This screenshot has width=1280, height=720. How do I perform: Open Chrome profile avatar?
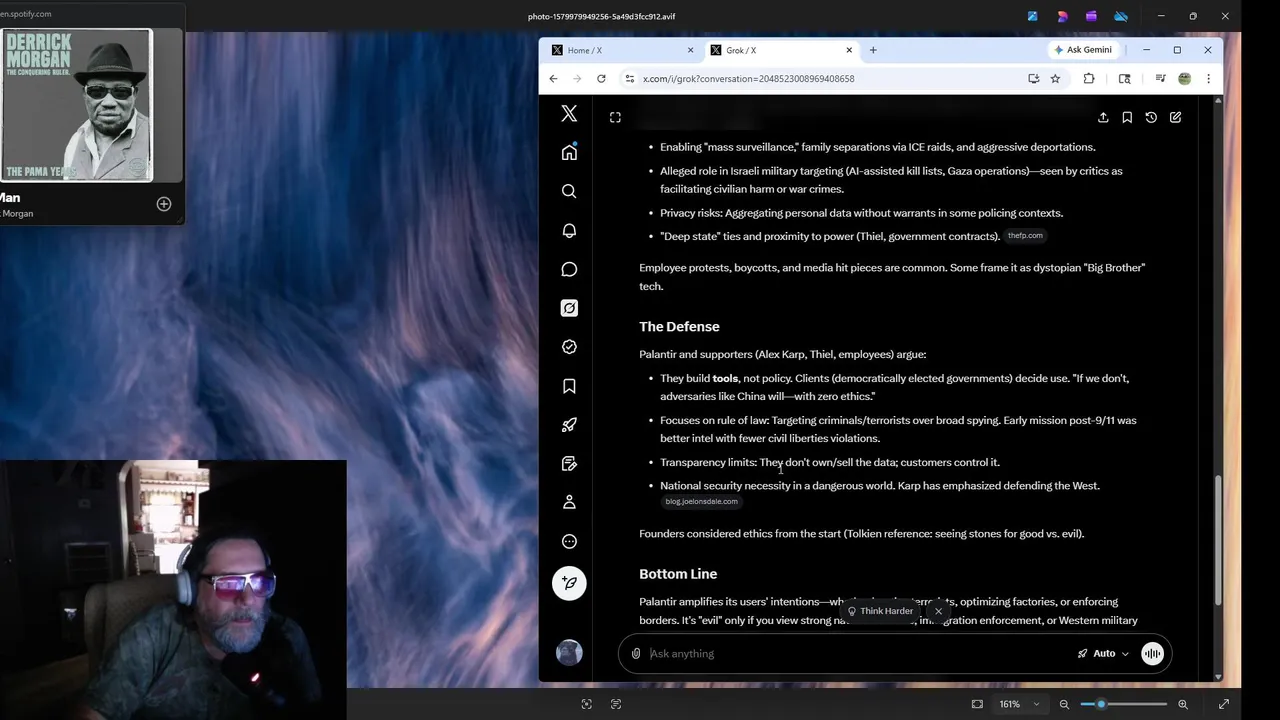[1184, 79]
